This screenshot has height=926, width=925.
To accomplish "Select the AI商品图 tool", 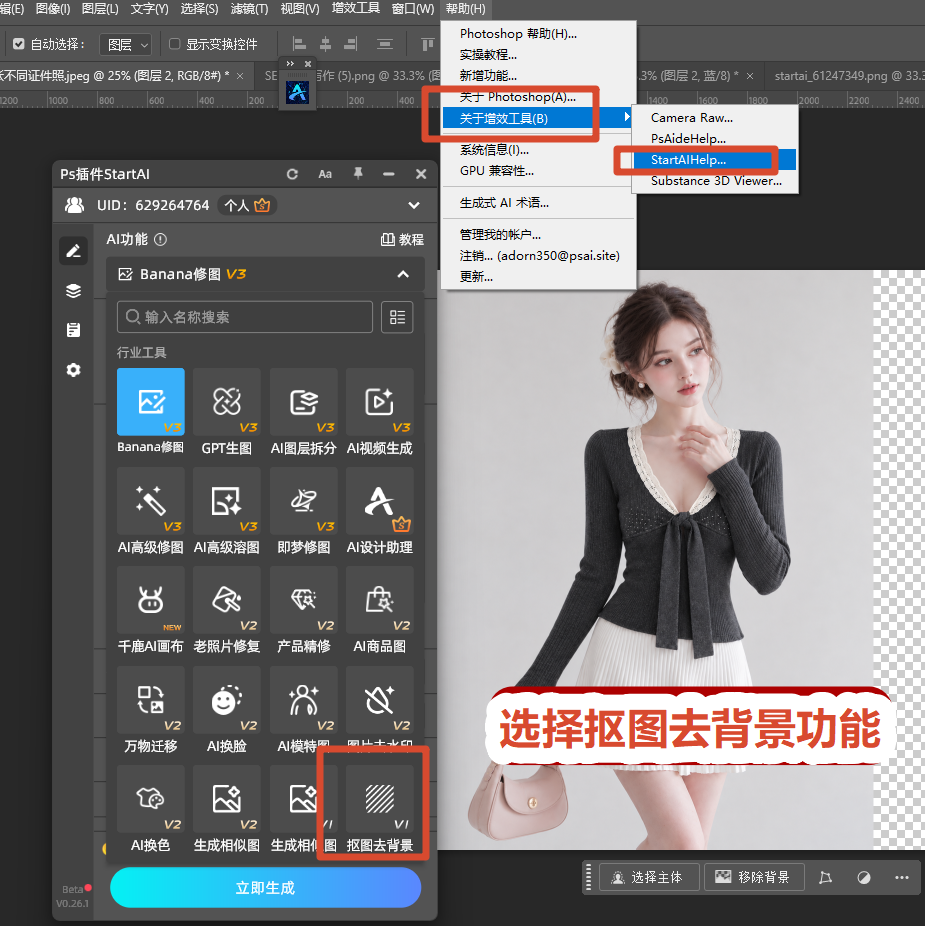I will 380,601.
